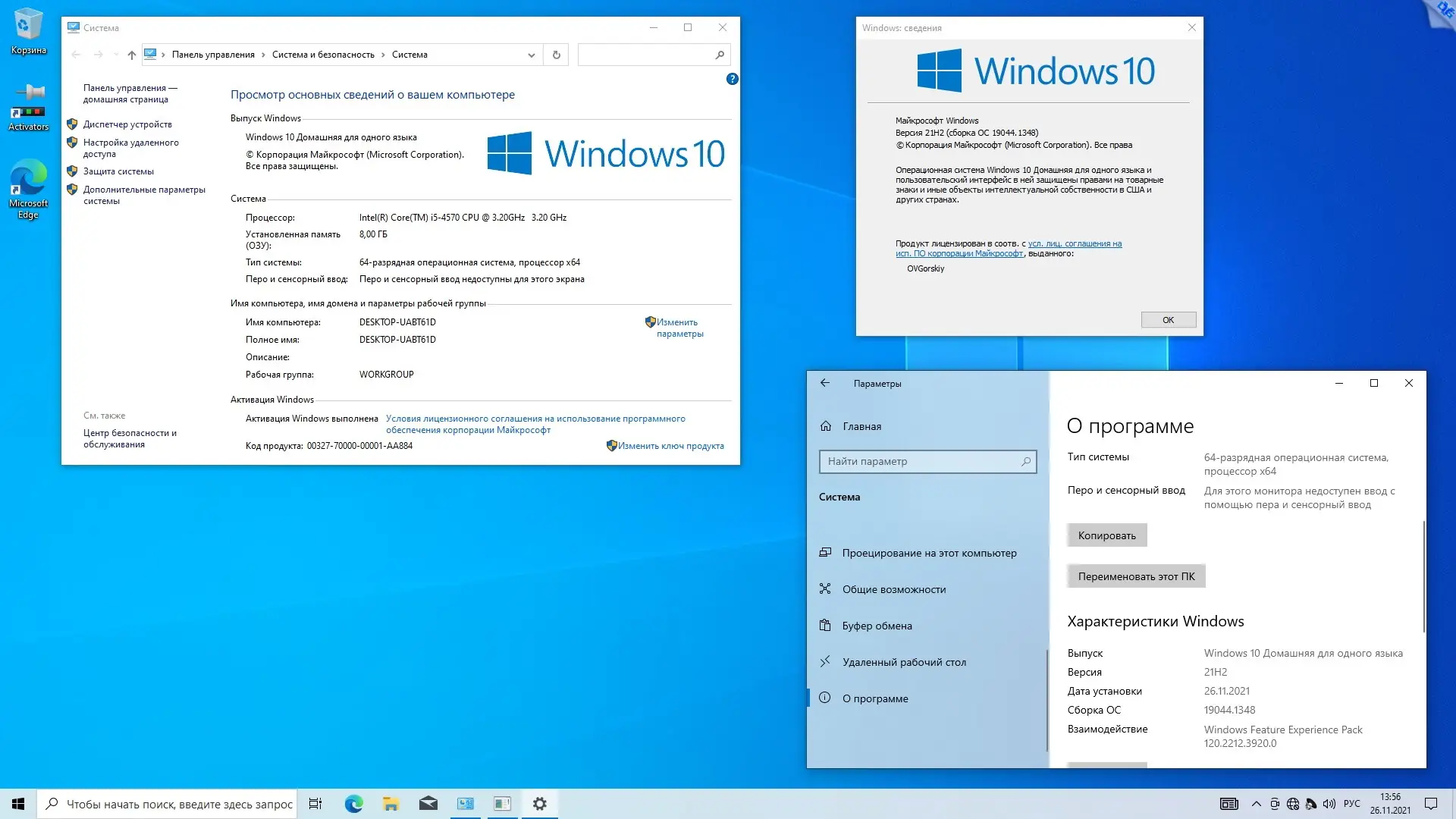This screenshot has height=819, width=1456.
Task: Show hidden system tray icons
Action: tap(1256, 804)
